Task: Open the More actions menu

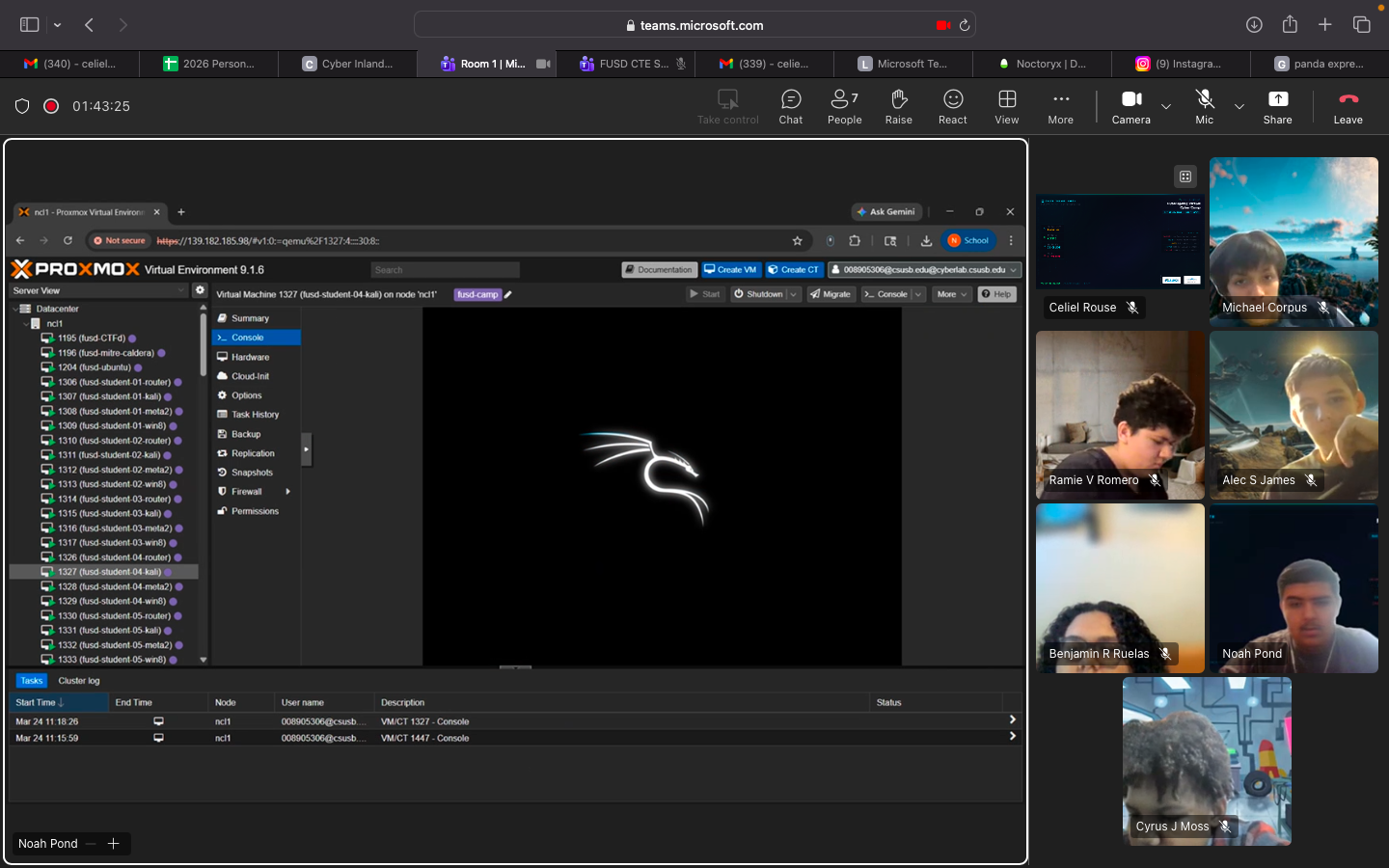Action: click(1060, 106)
